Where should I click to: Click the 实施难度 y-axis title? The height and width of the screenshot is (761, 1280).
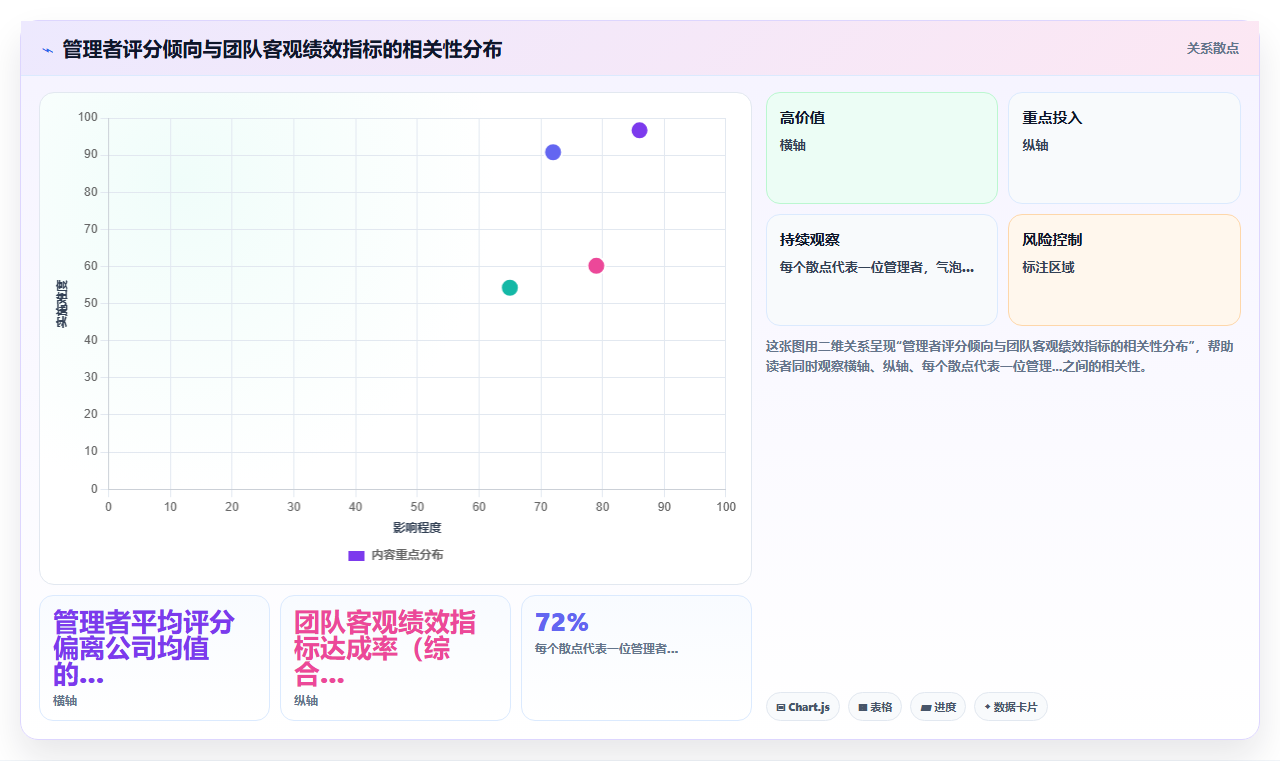pos(62,304)
